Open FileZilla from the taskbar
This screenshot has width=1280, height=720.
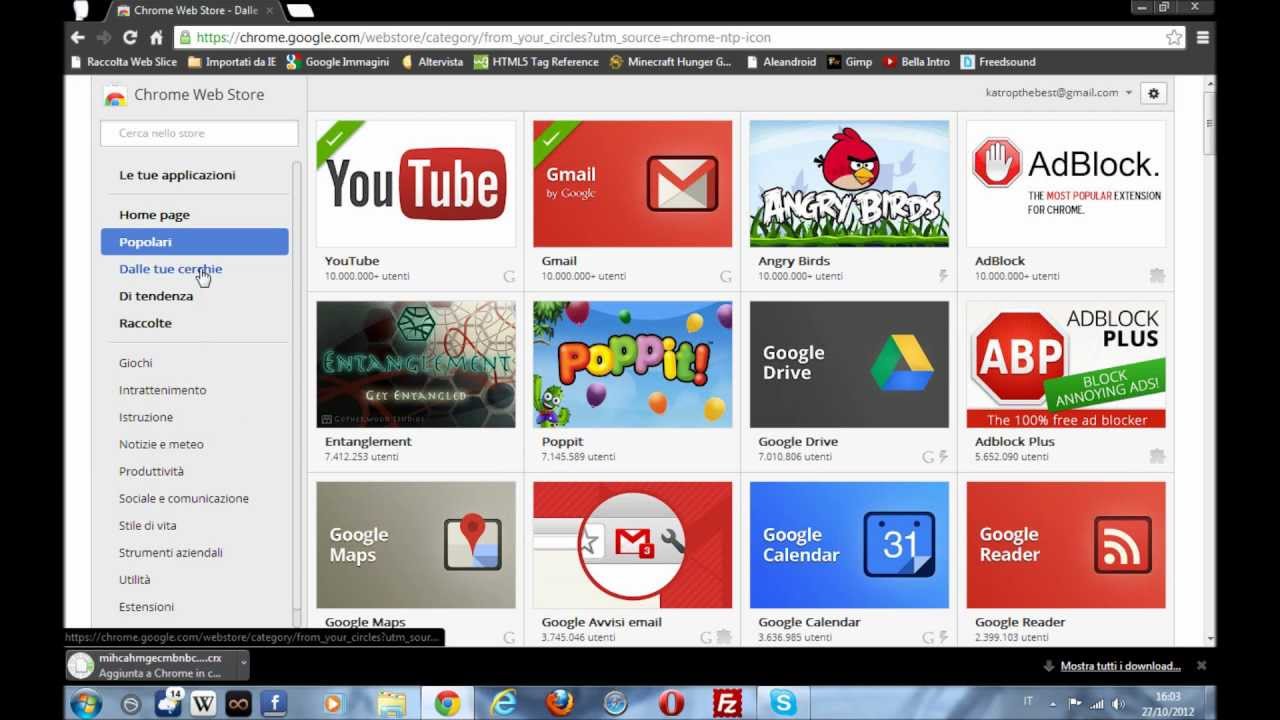tap(727, 704)
